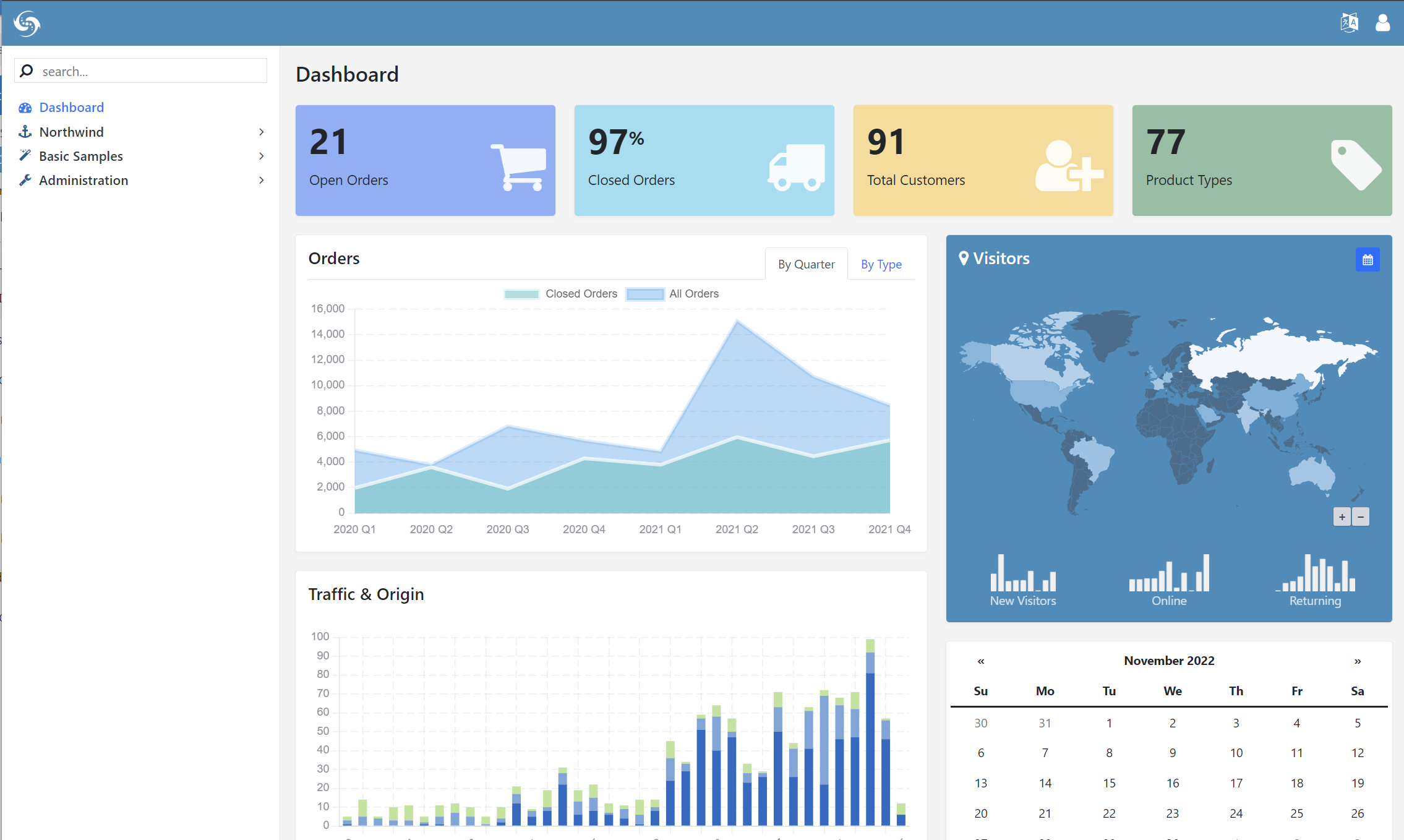The width and height of the screenshot is (1404, 840).
Task: Click the truck icon on Closed Orders
Action: [797, 167]
